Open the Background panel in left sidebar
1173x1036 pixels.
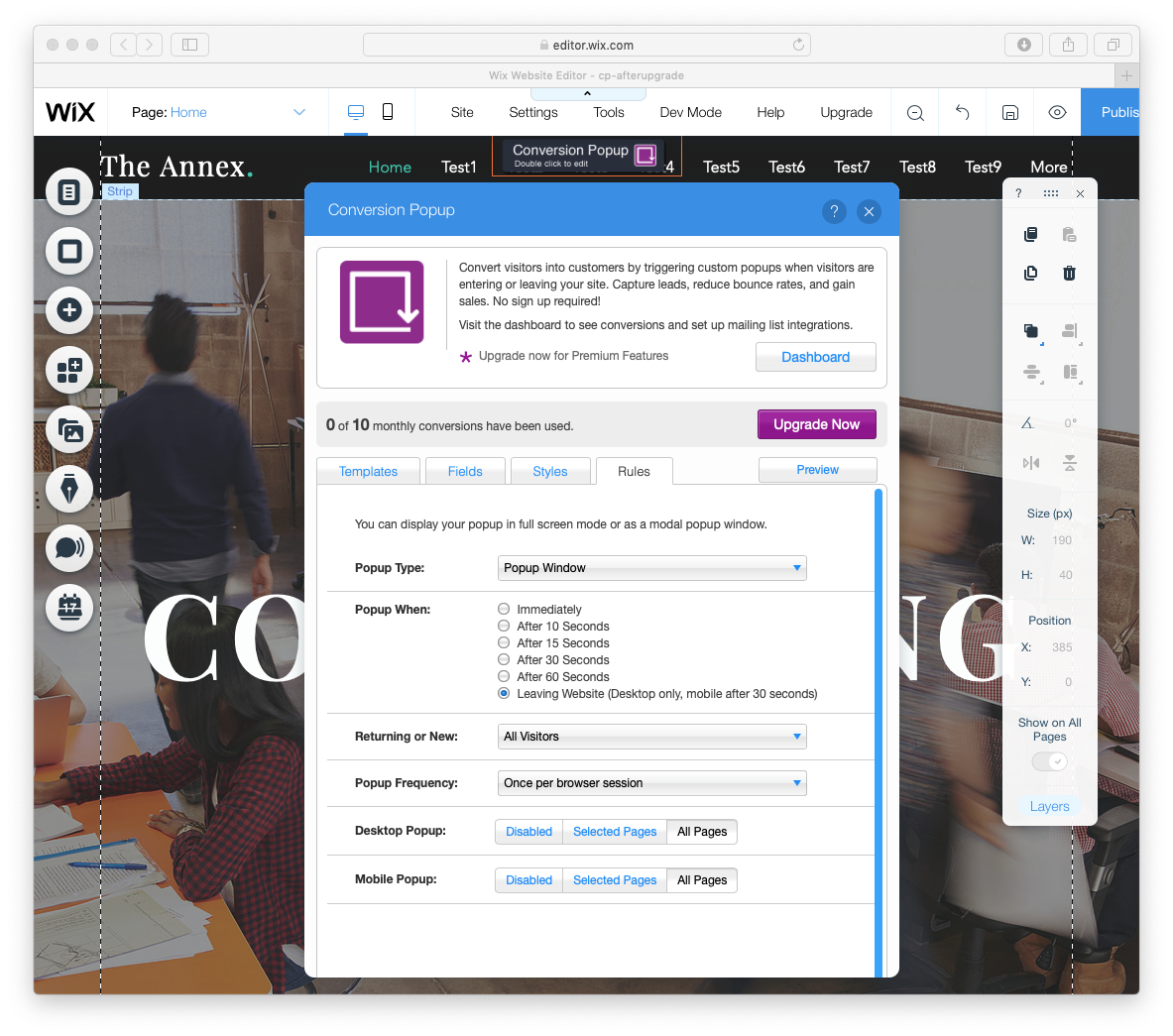[x=68, y=251]
